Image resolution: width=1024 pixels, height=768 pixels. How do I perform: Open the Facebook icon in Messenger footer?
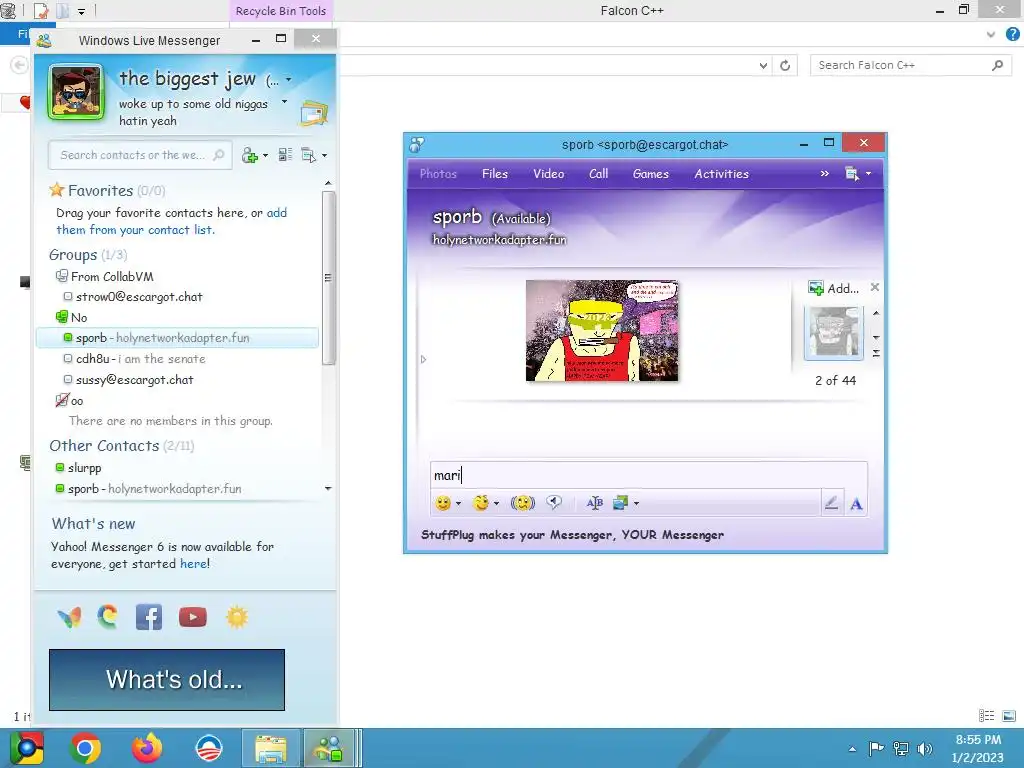[x=149, y=616]
